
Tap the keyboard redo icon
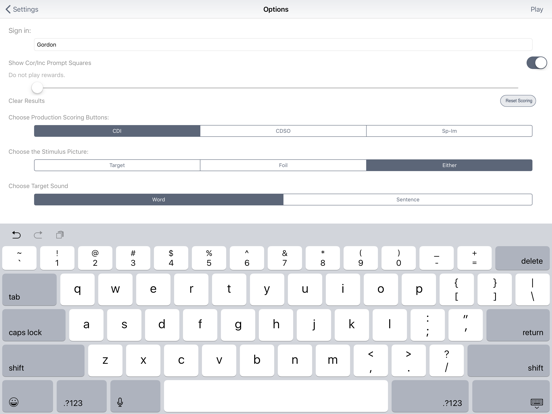38,235
